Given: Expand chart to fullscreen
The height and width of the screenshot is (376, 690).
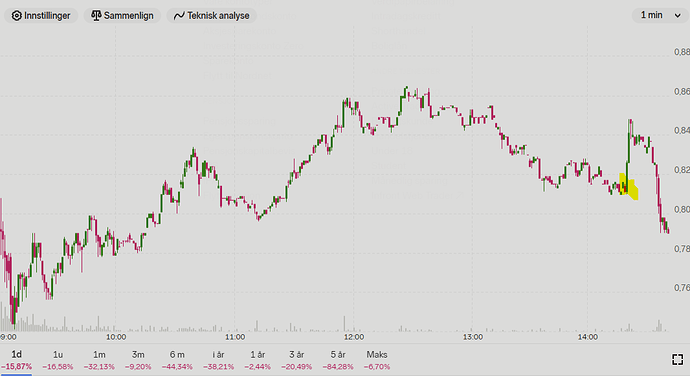Looking at the screenshot, I should point(677,359).
